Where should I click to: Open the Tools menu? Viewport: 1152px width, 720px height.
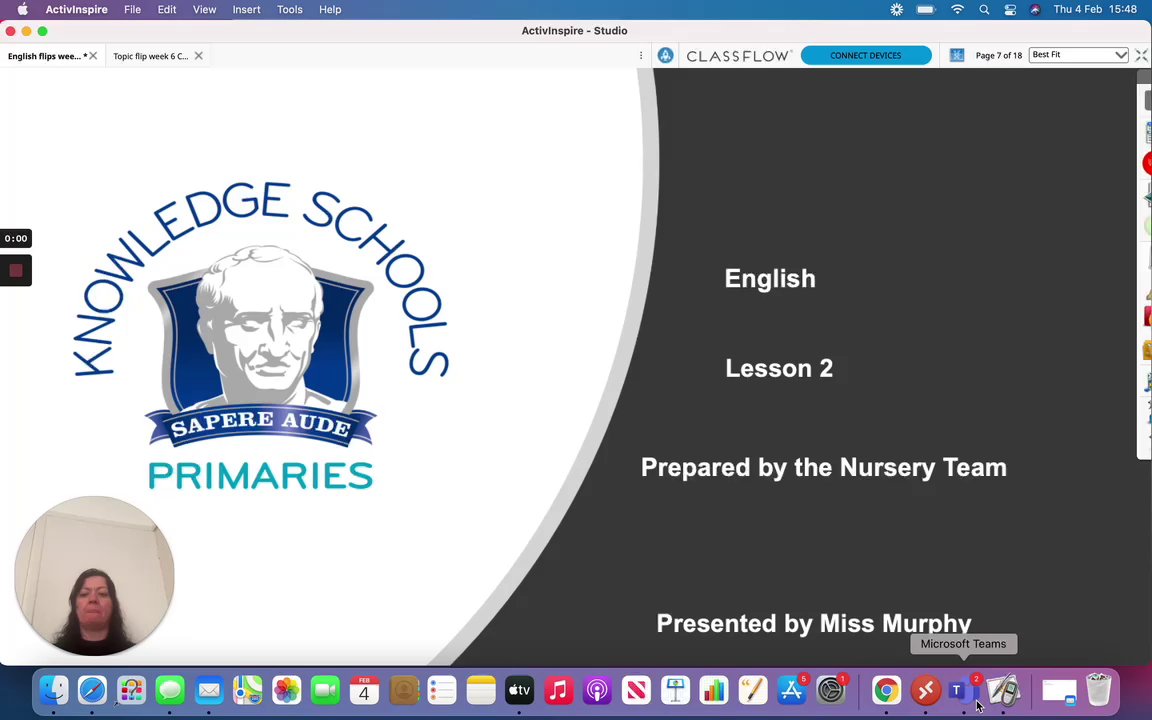coord(289,10)
